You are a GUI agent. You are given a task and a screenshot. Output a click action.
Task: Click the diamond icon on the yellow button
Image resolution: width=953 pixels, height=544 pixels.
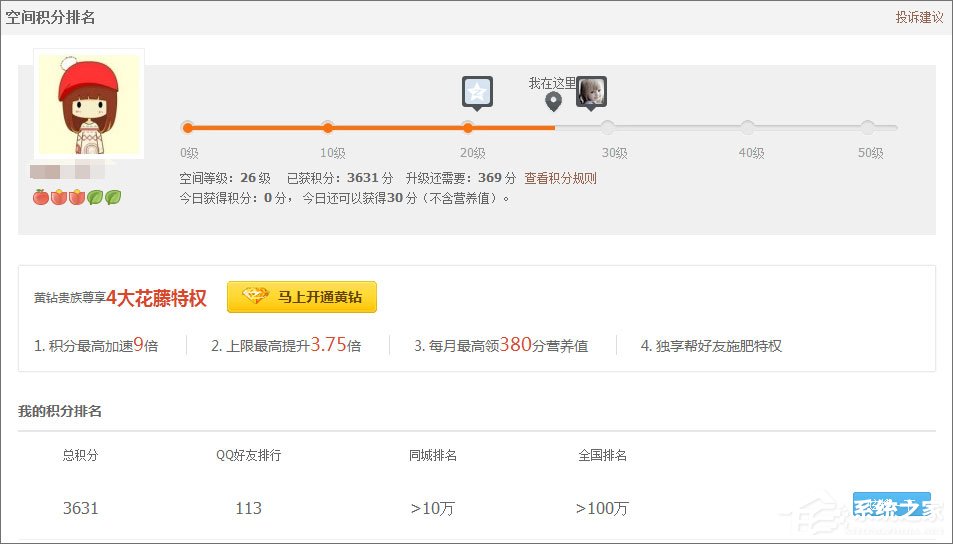click(x=256, y=297)
